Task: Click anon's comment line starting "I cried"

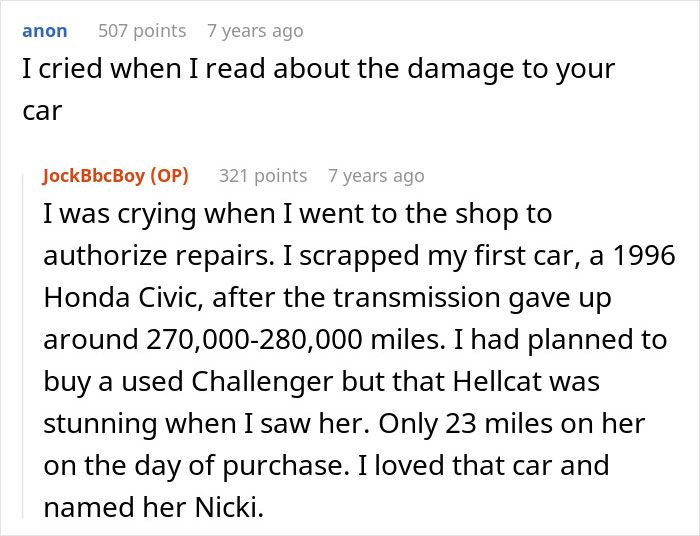Action: (x=318, y=70)
